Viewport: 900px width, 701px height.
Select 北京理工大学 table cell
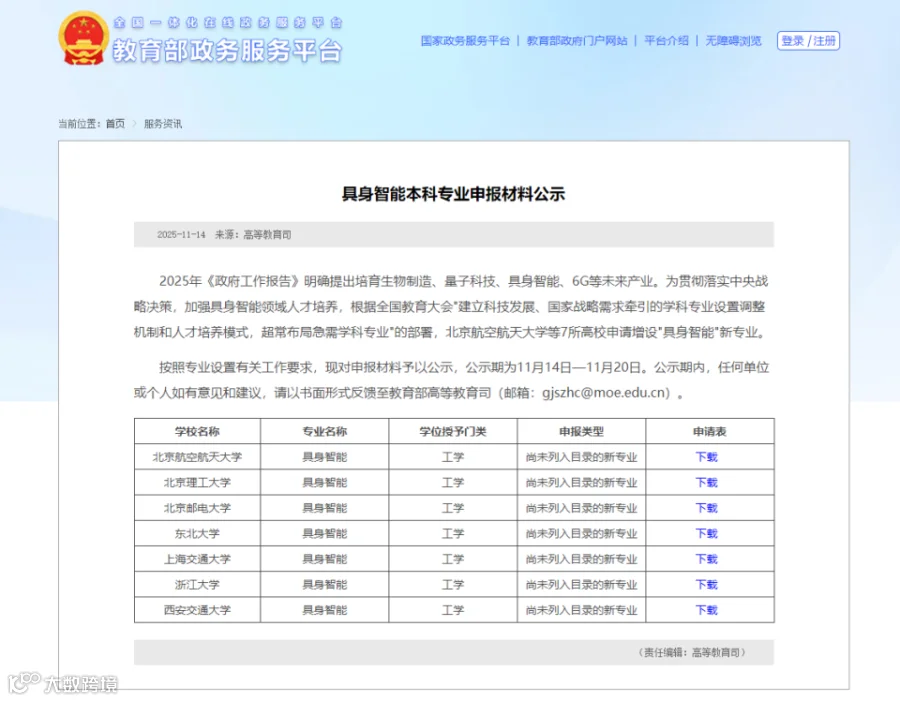[197, 482]
